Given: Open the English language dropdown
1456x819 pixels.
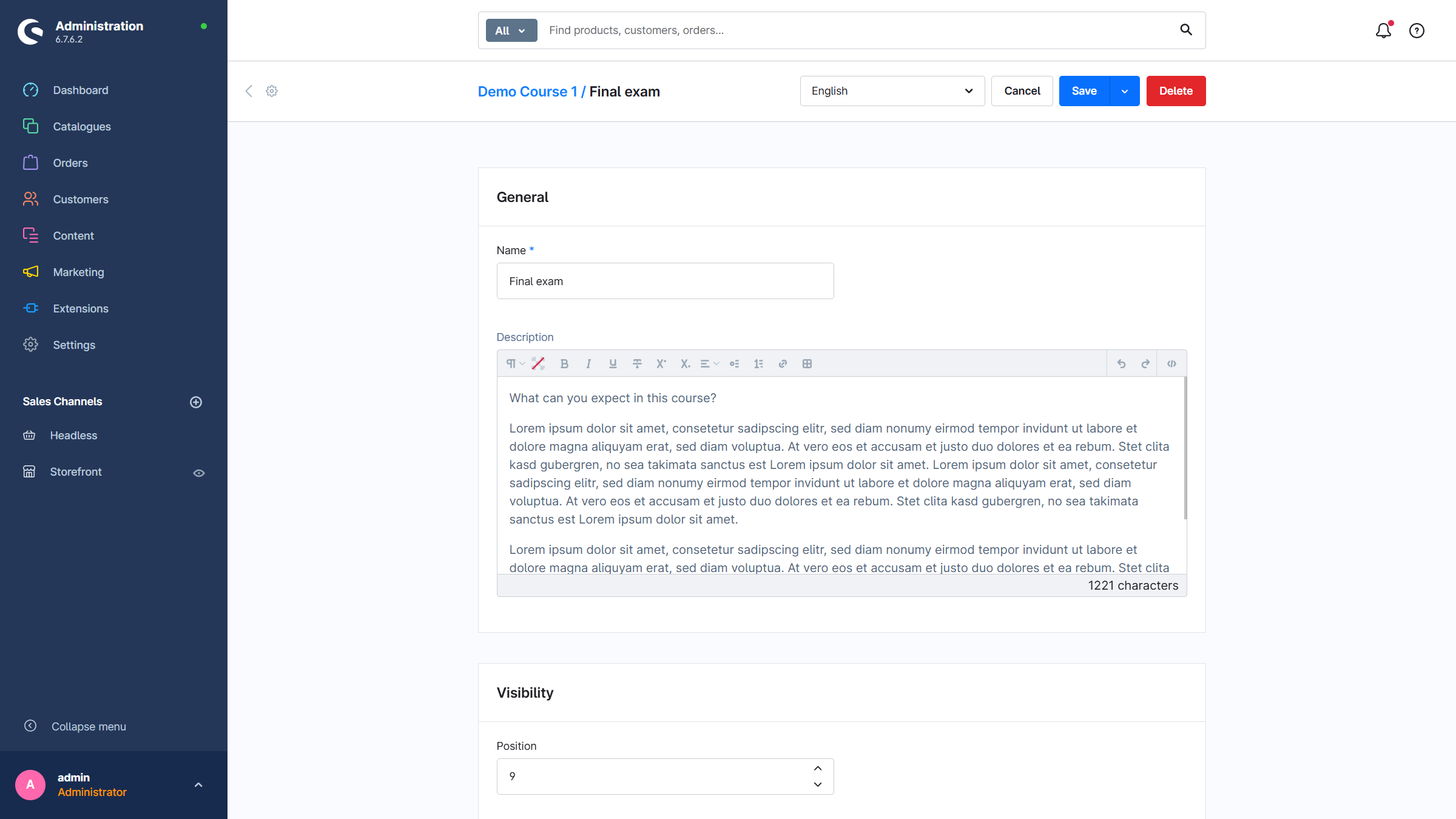Looking at the screenshot, I should coord(892,91).
